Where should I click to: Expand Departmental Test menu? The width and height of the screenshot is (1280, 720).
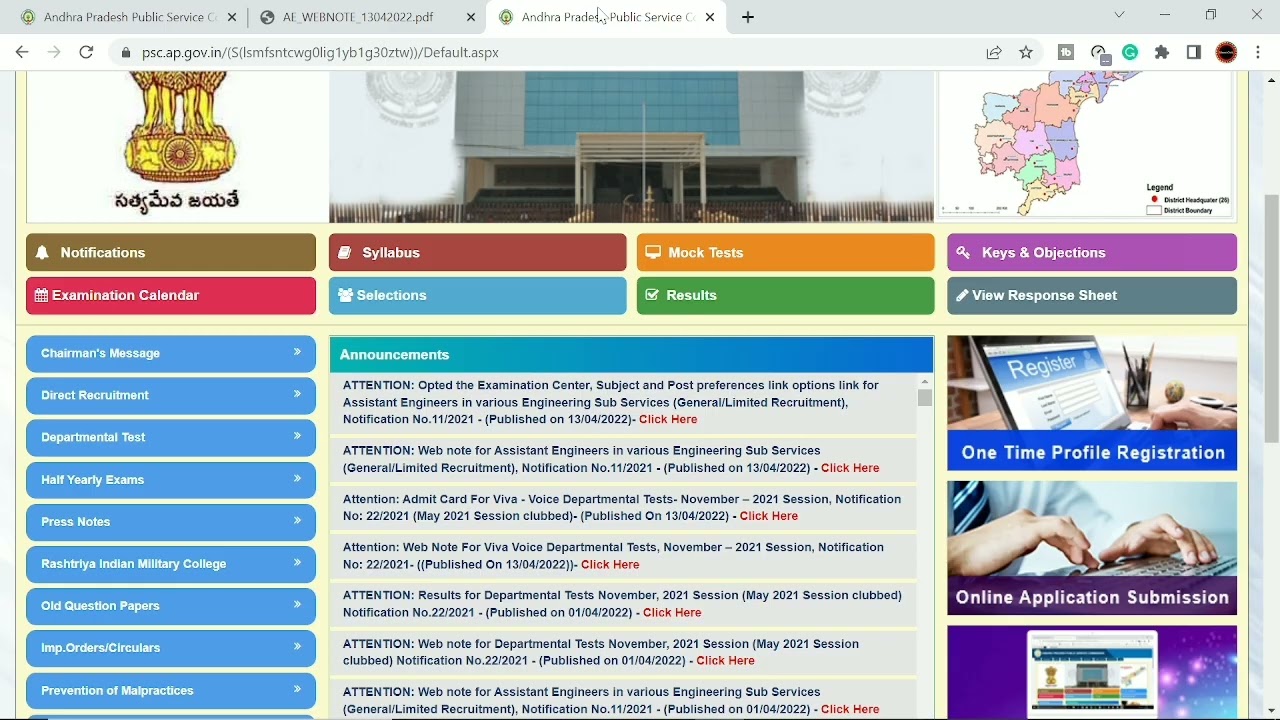pyautogui.click(x=171, y=437)
